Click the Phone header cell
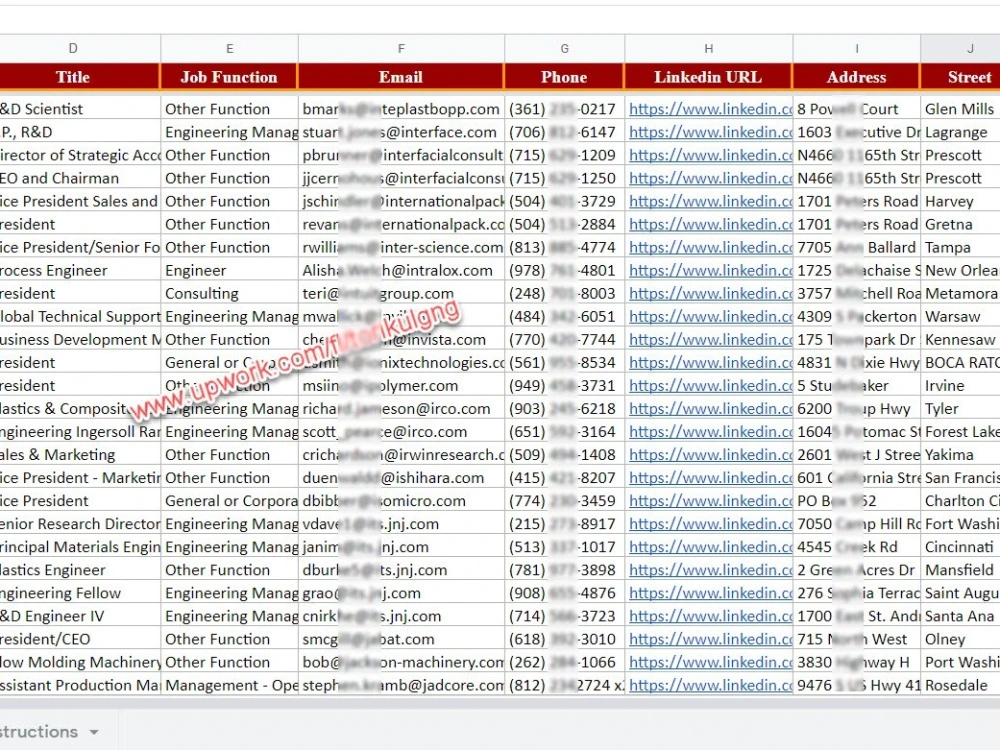This screenshot has width=1000, height=750. (564, 77)
